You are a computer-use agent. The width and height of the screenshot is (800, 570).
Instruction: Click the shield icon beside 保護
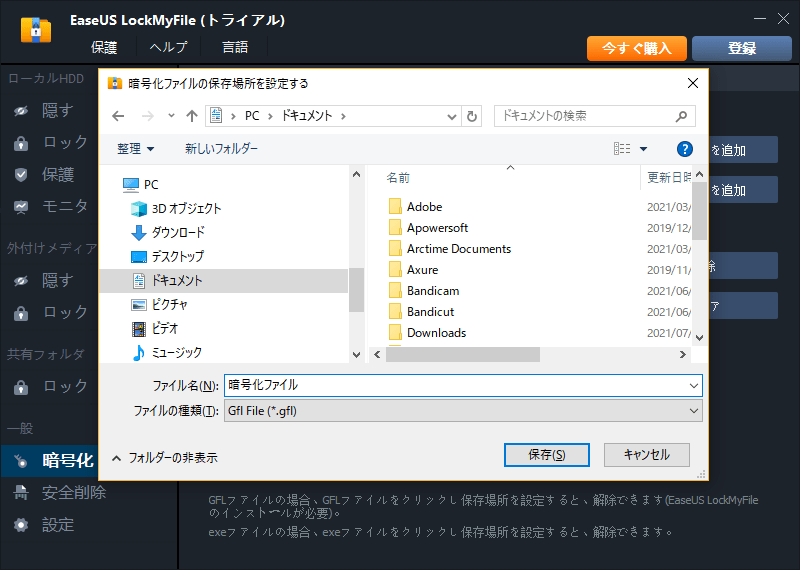point(21,175)
